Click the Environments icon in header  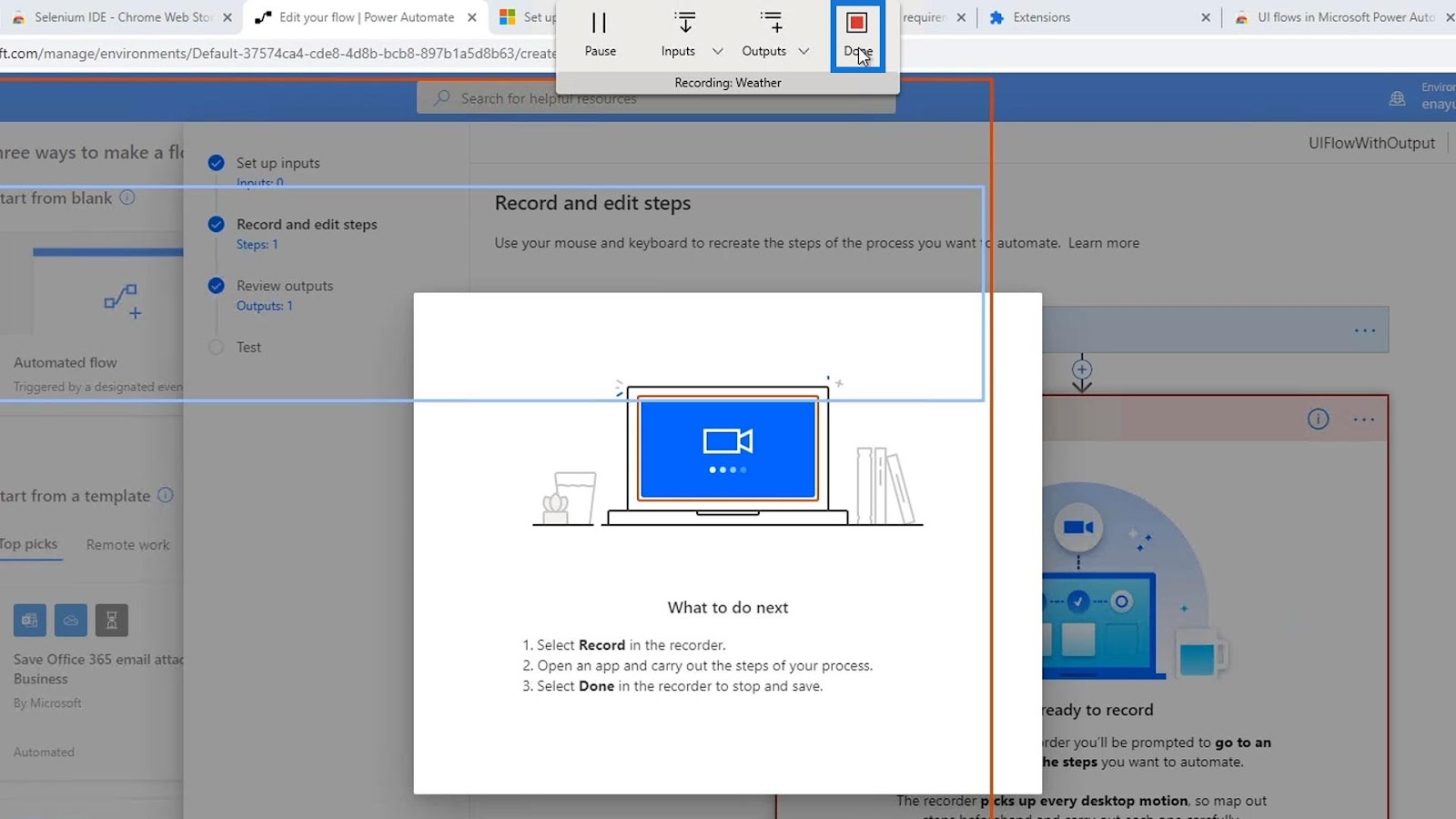(x=1397, y=98)
